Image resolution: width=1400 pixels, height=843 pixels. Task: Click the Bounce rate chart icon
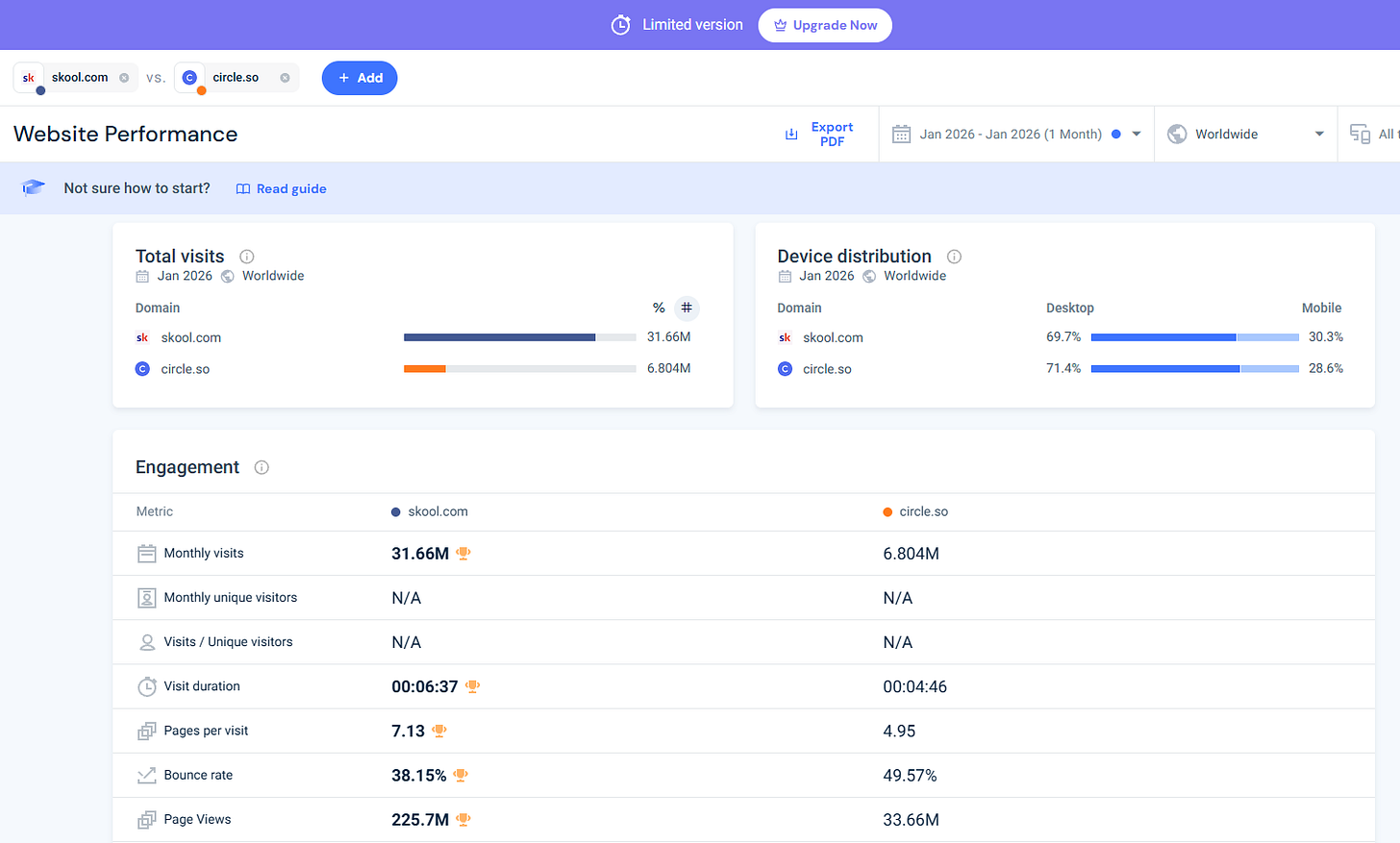coord(146,776)
